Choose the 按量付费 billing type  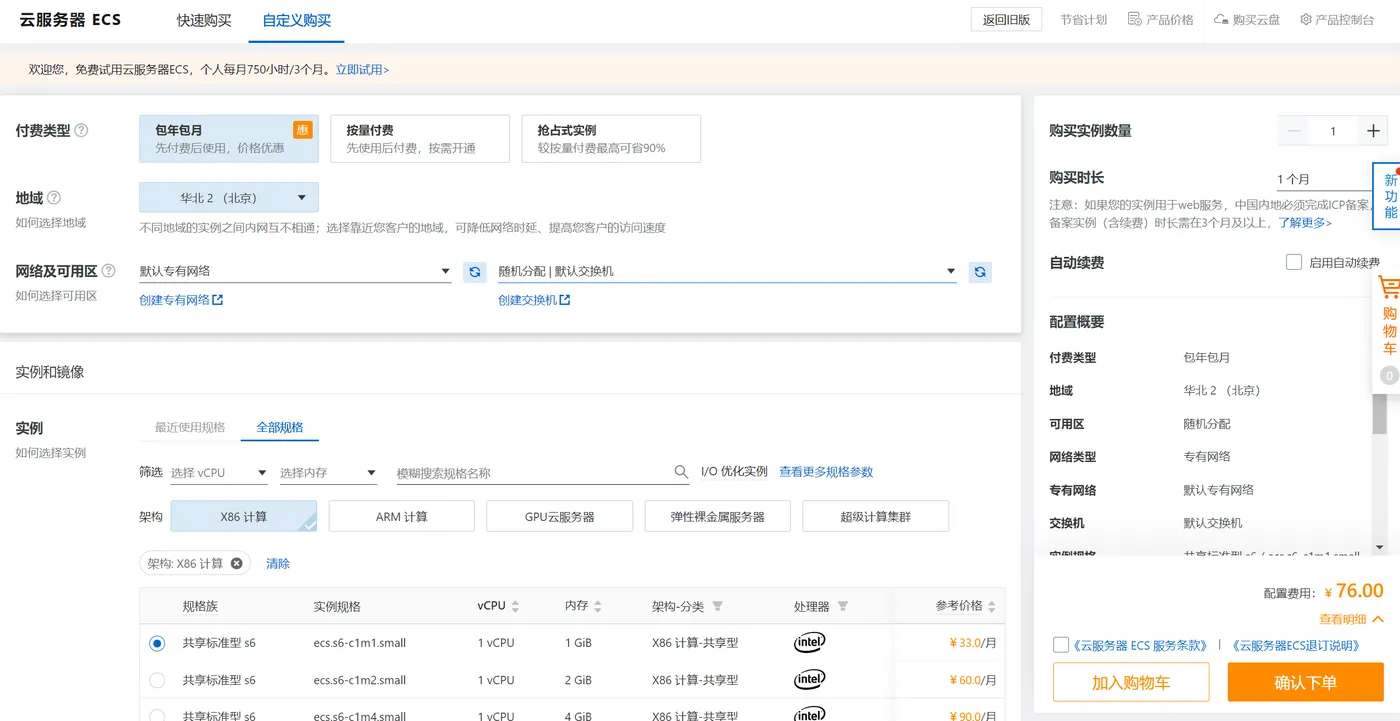[x=420, y=138]
